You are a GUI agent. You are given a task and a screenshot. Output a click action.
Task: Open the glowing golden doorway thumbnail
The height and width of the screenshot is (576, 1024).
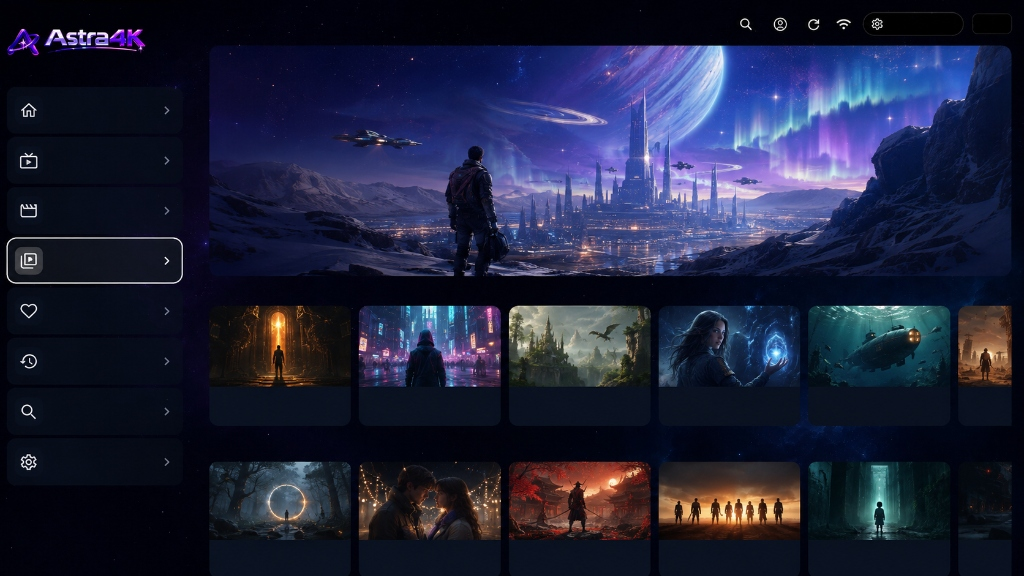pyautogui.click(x=280, y=346)
